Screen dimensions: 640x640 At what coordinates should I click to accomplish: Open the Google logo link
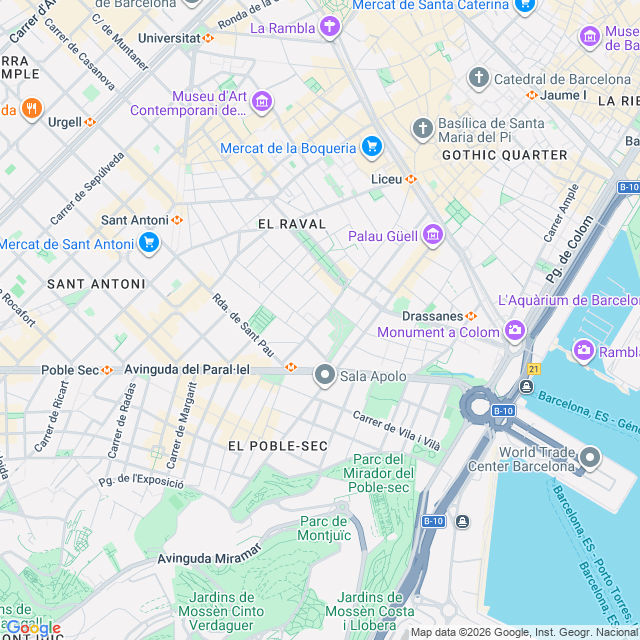pyautogui.click(x=34, y=628)
